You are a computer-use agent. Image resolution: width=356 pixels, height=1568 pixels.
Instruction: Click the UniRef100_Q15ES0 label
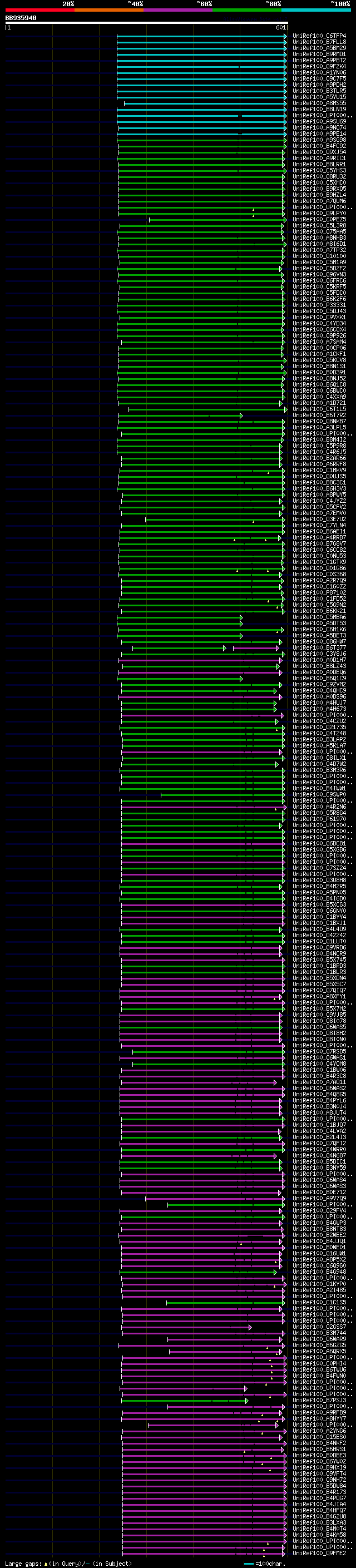[319, 1437]
